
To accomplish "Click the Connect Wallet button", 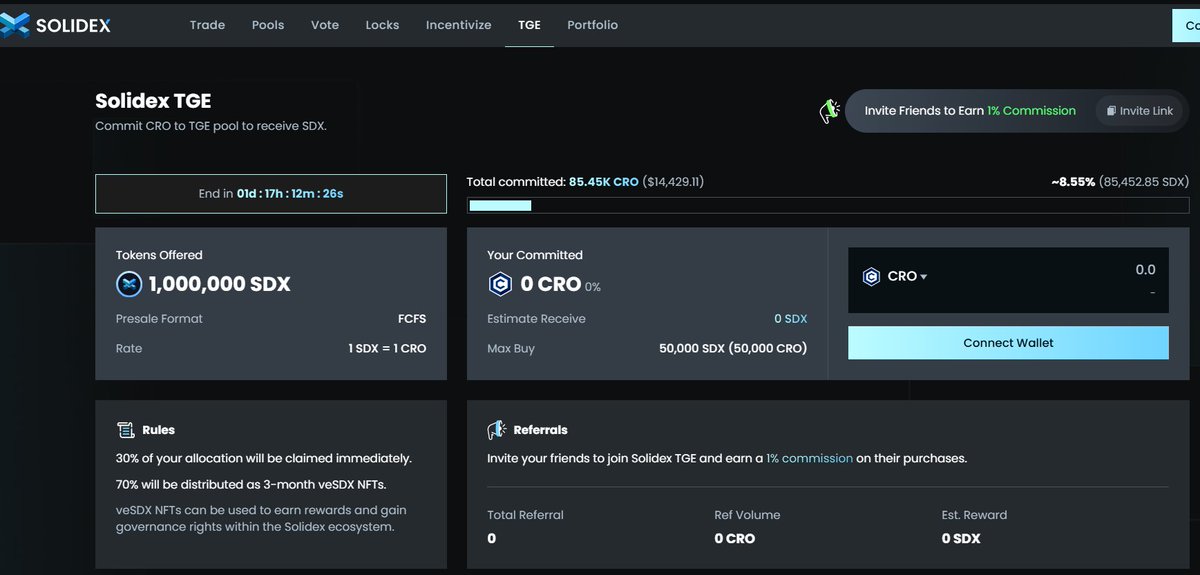I will pos(1008,342).
